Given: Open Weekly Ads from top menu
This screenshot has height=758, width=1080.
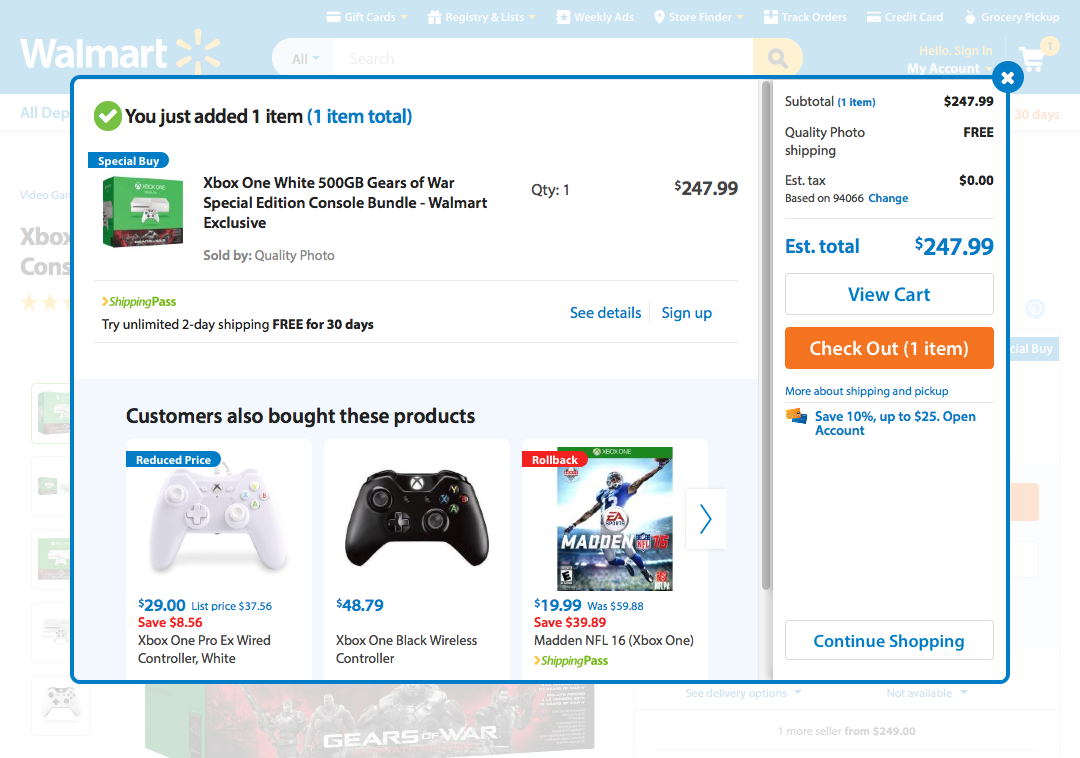Looking at the screenshot, I should 595,17.
